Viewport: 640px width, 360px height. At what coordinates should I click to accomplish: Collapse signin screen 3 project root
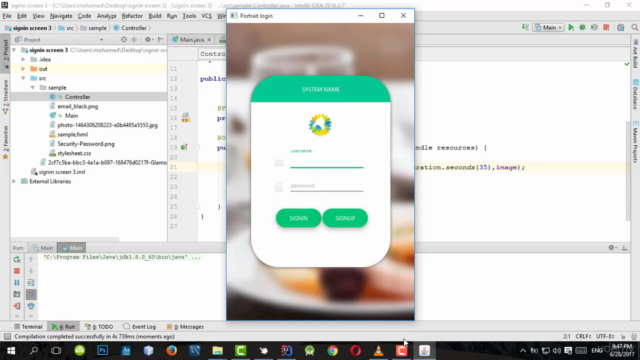tap(14, 50)
